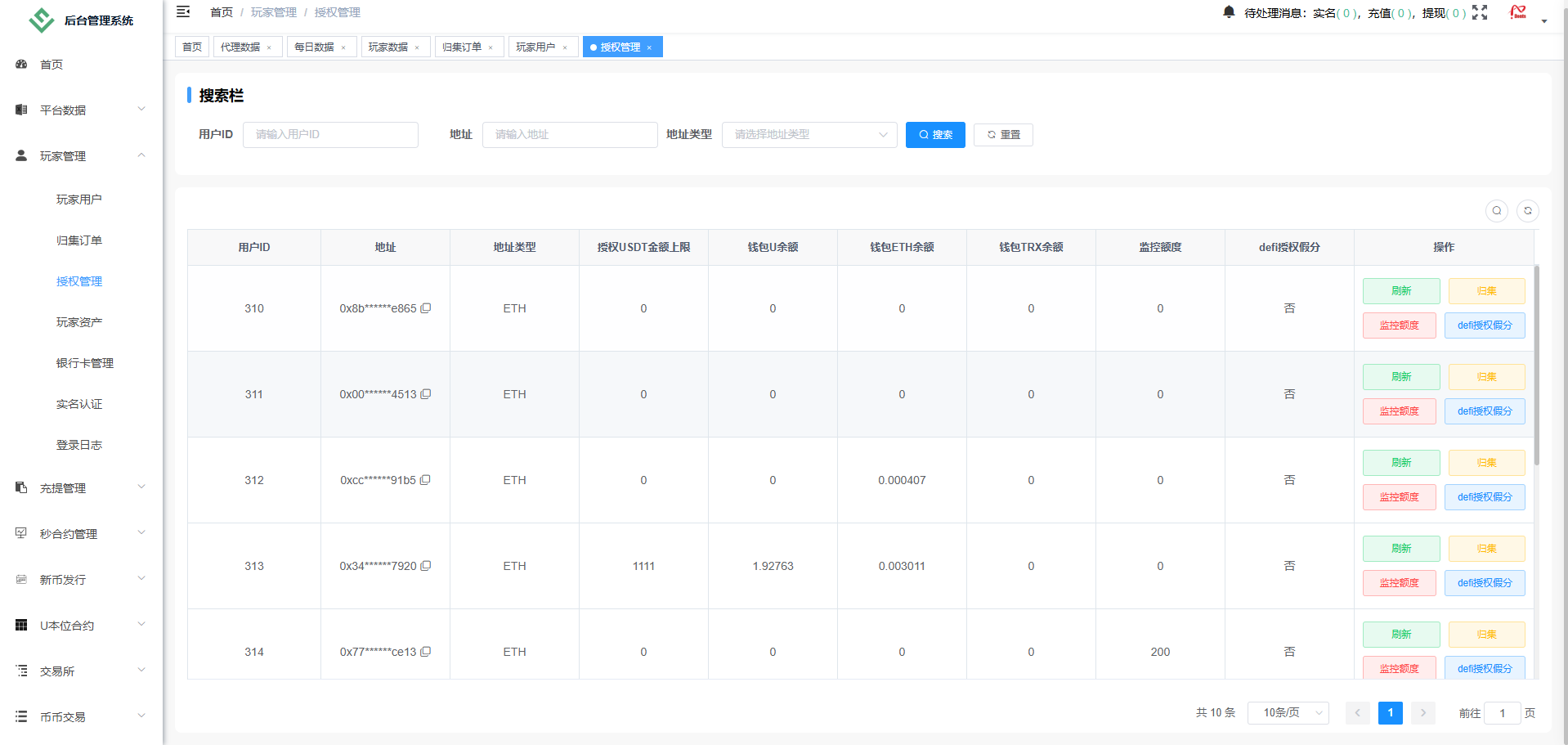The height and width of the screenshot is (745, 1568).
Task: Expand 秒合约管理 sidebar menu
Action: pyautogui.click(x=82, y=534)
